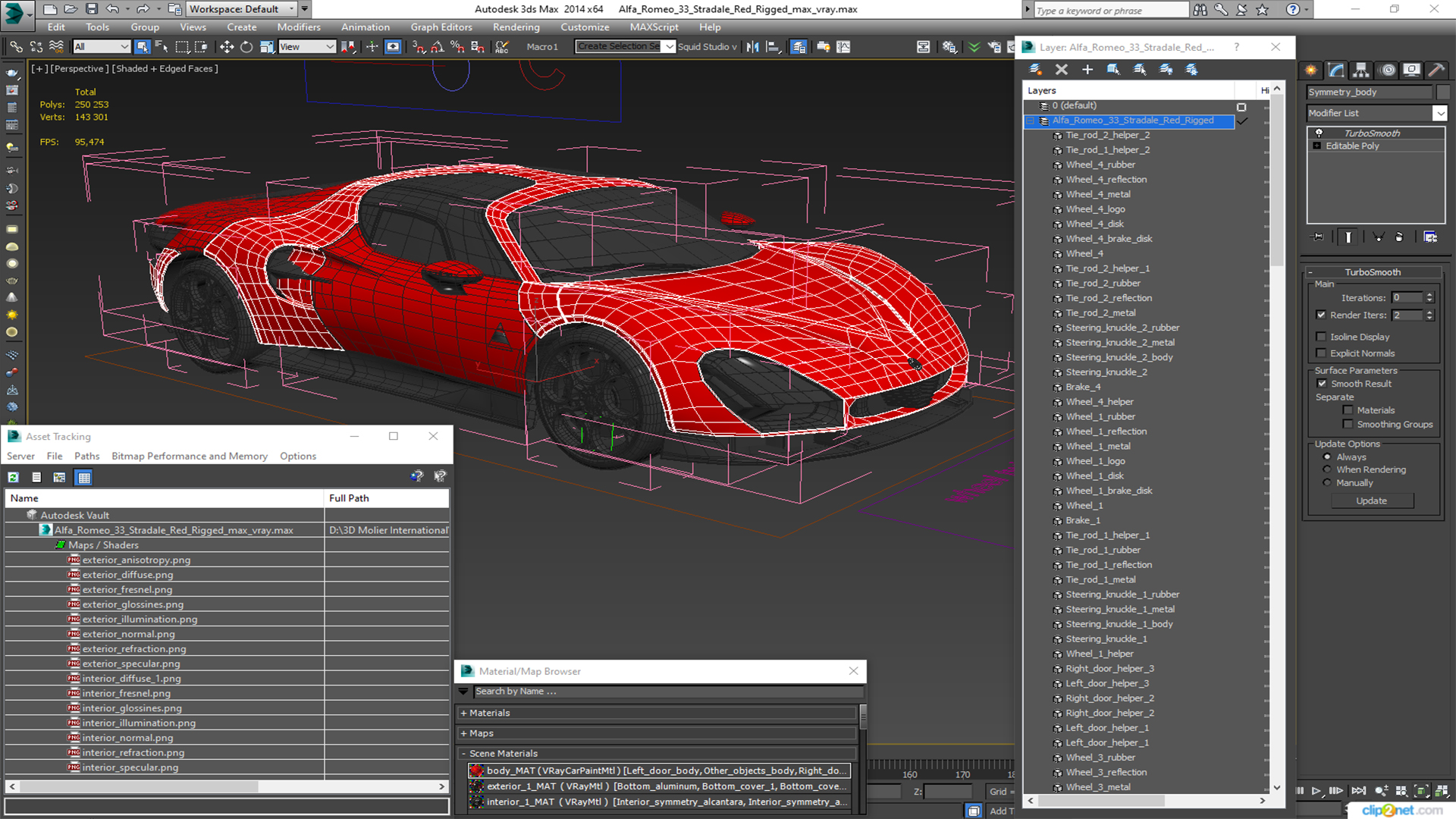Click the [Shaded + Edged Faces] viewport label
This screenshot has width=1456, height=819.
(165, 68)
